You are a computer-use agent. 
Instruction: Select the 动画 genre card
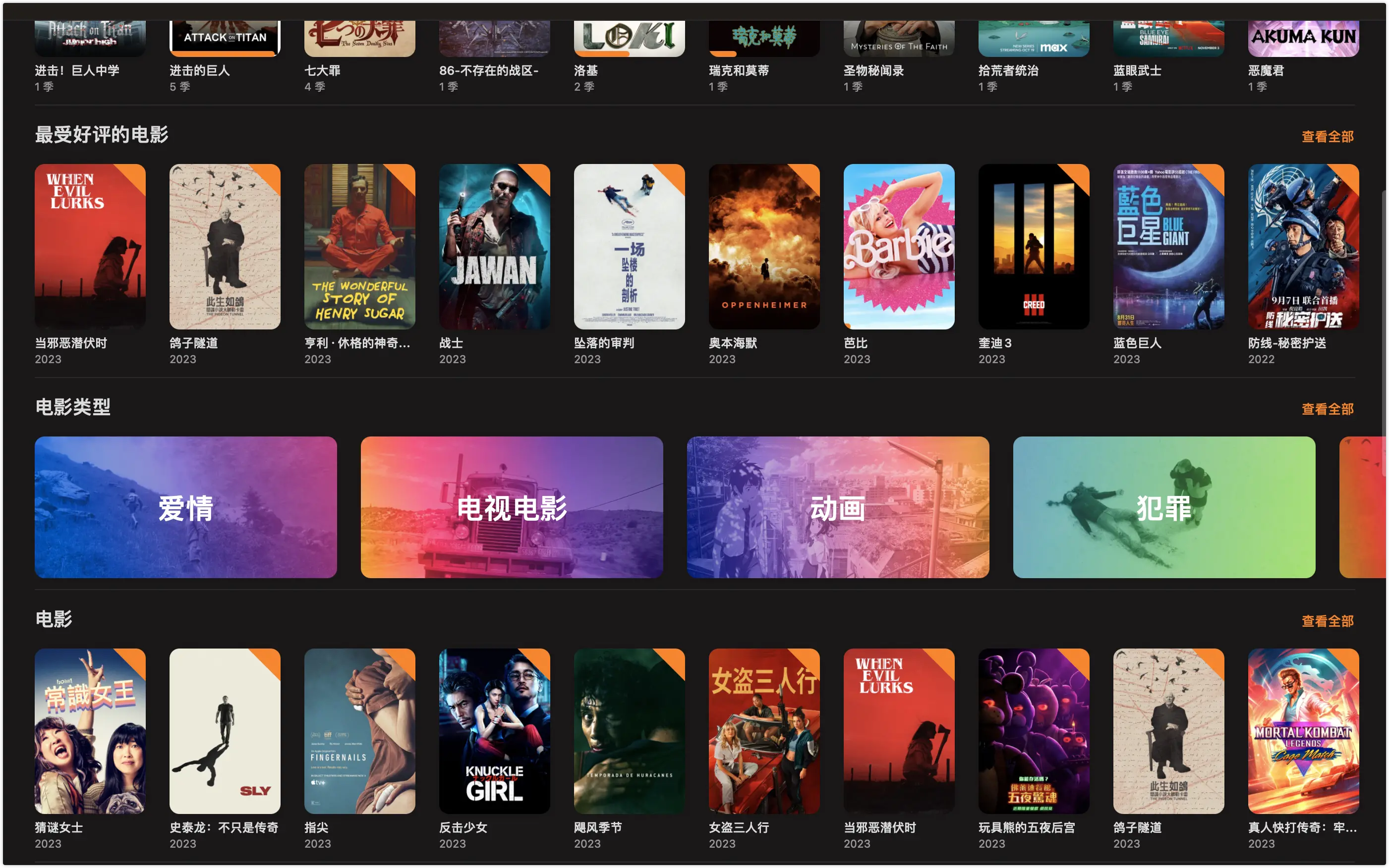point(838,507)
